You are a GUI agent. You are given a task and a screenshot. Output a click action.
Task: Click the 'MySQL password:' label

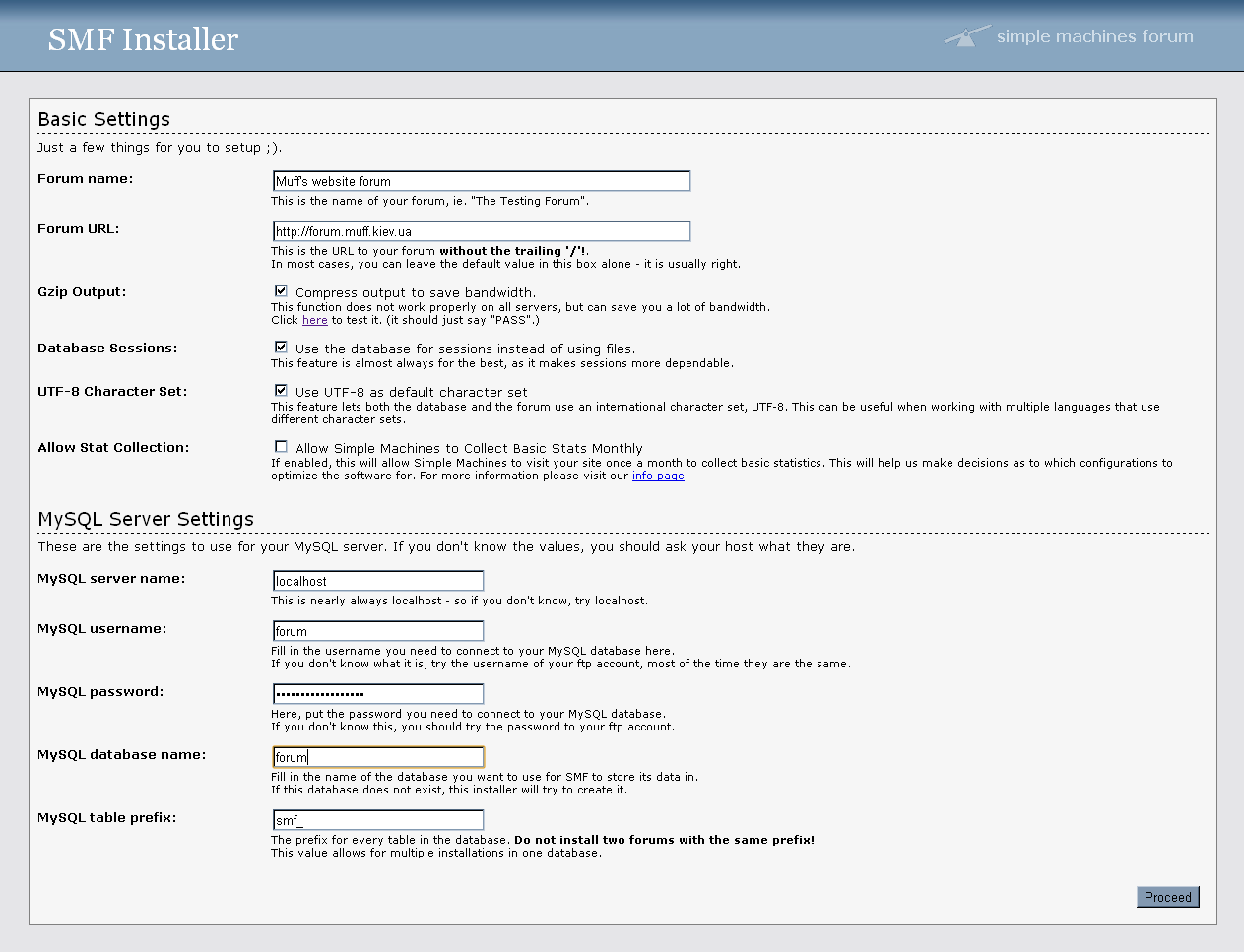tap(100, 692)
